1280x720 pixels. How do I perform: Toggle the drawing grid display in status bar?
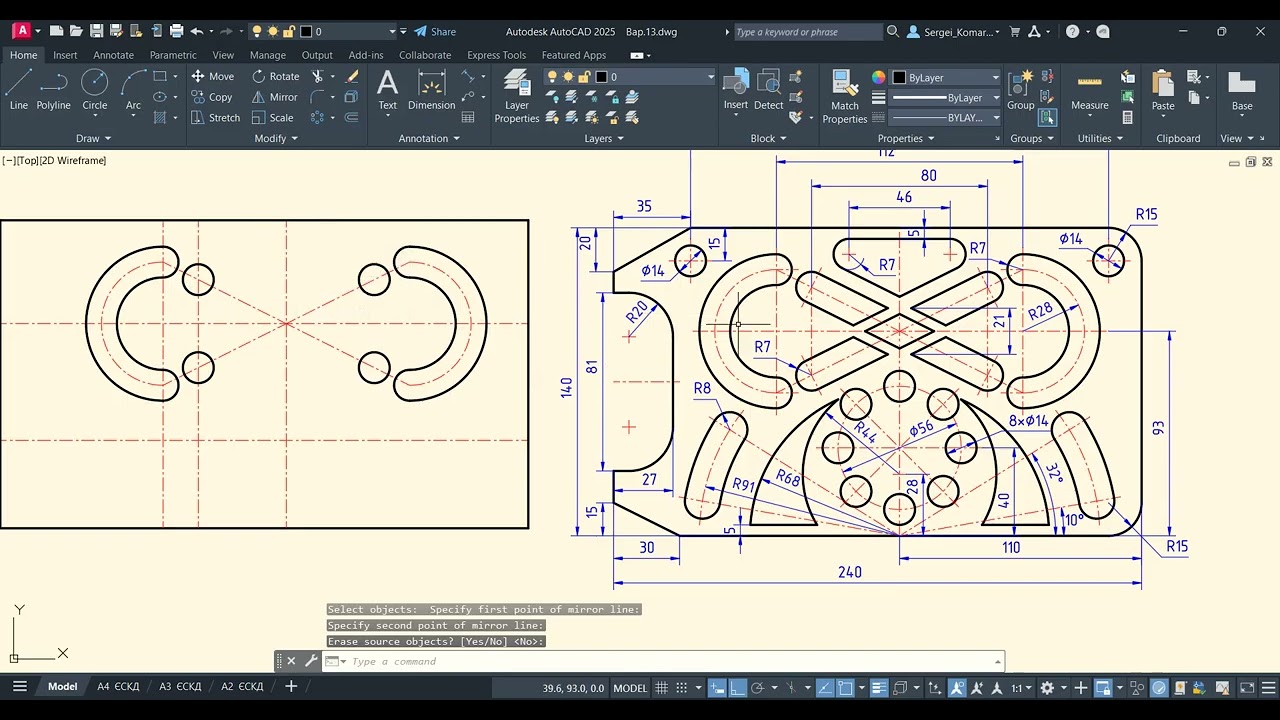click(661, 688)
